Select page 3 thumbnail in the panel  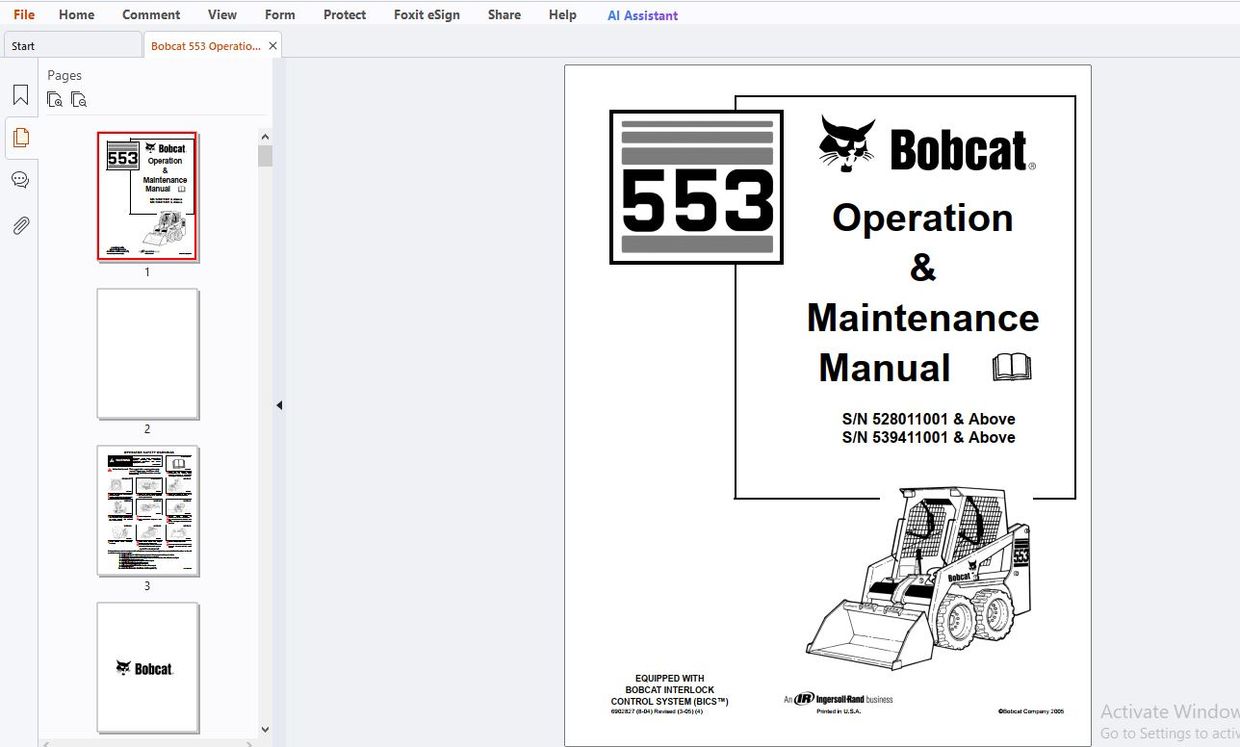[x=147, y=511]
